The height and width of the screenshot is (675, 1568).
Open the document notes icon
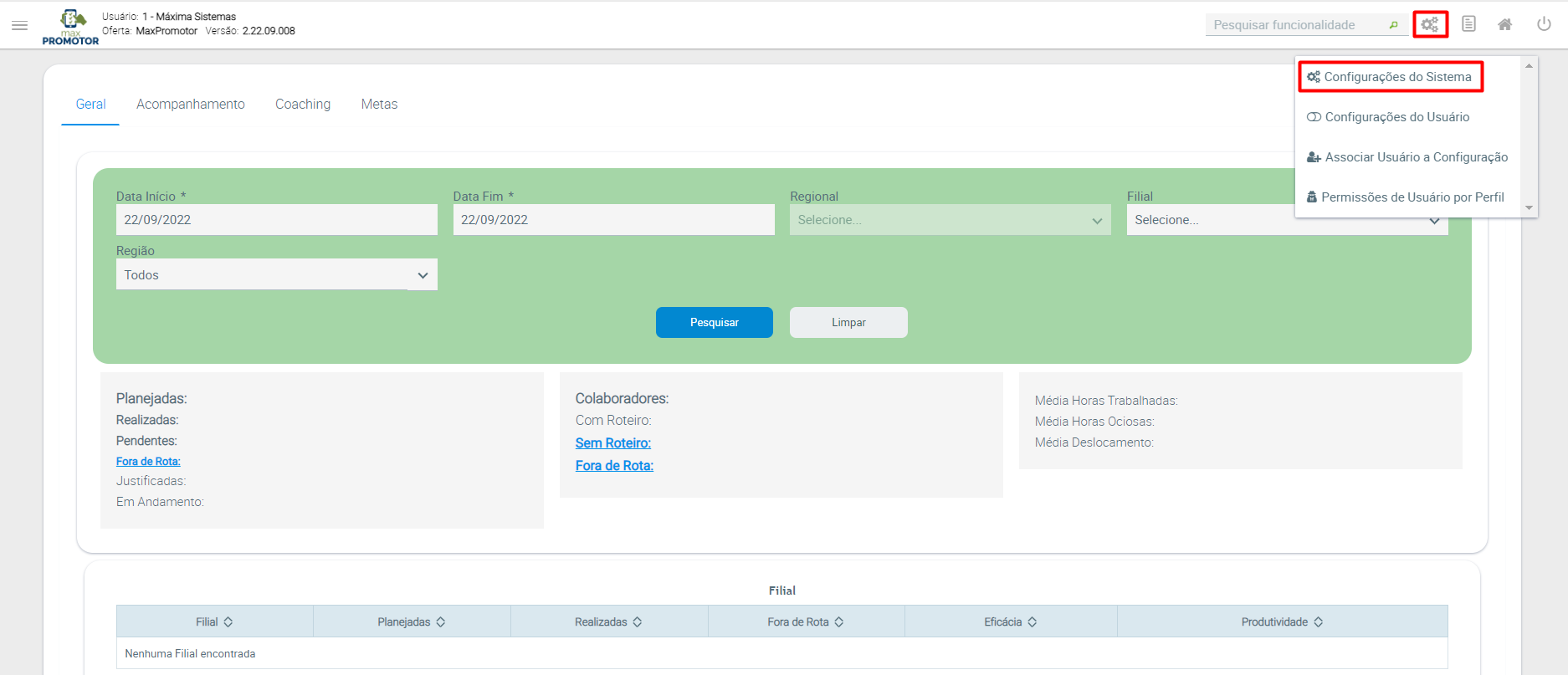click(x=1468, y=24)
